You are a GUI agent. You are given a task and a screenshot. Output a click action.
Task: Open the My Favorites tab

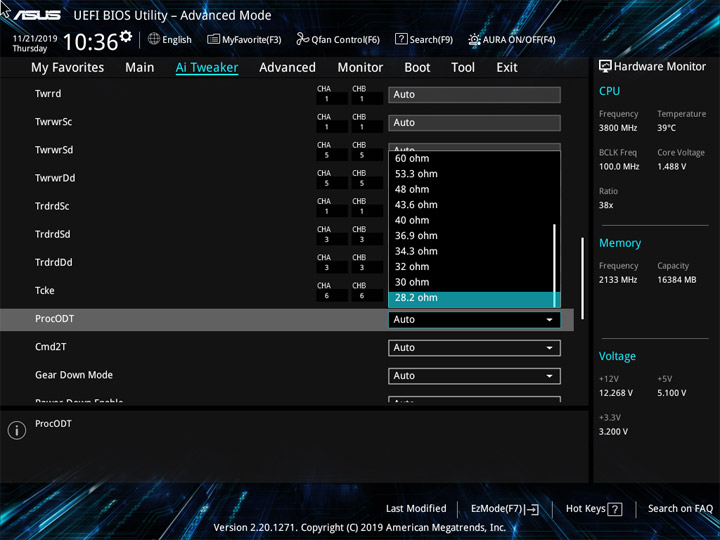pyautogui.click(x=68, y=68)
